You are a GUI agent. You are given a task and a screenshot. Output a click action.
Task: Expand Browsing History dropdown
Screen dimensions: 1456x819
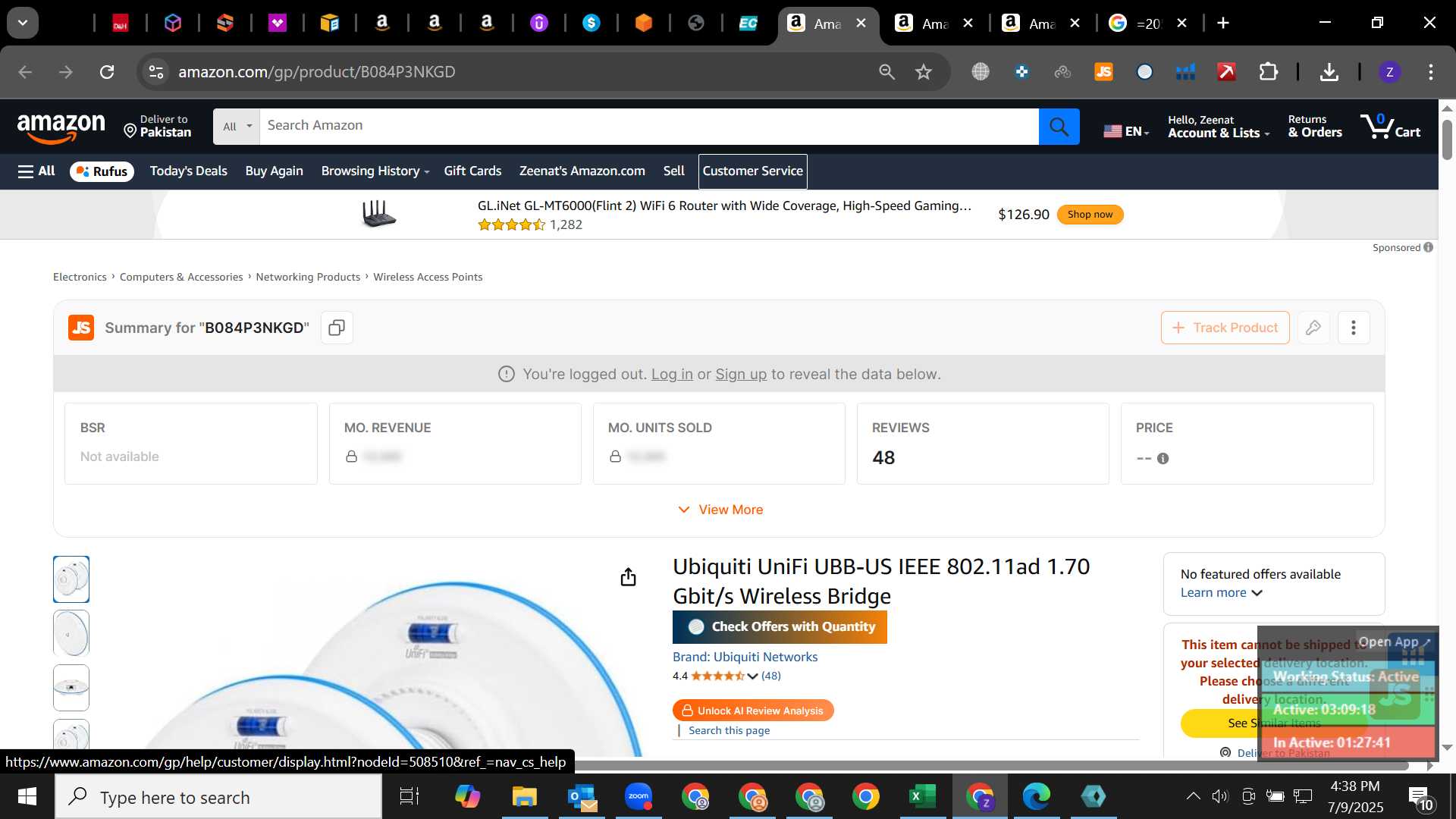tap(375, 171)
